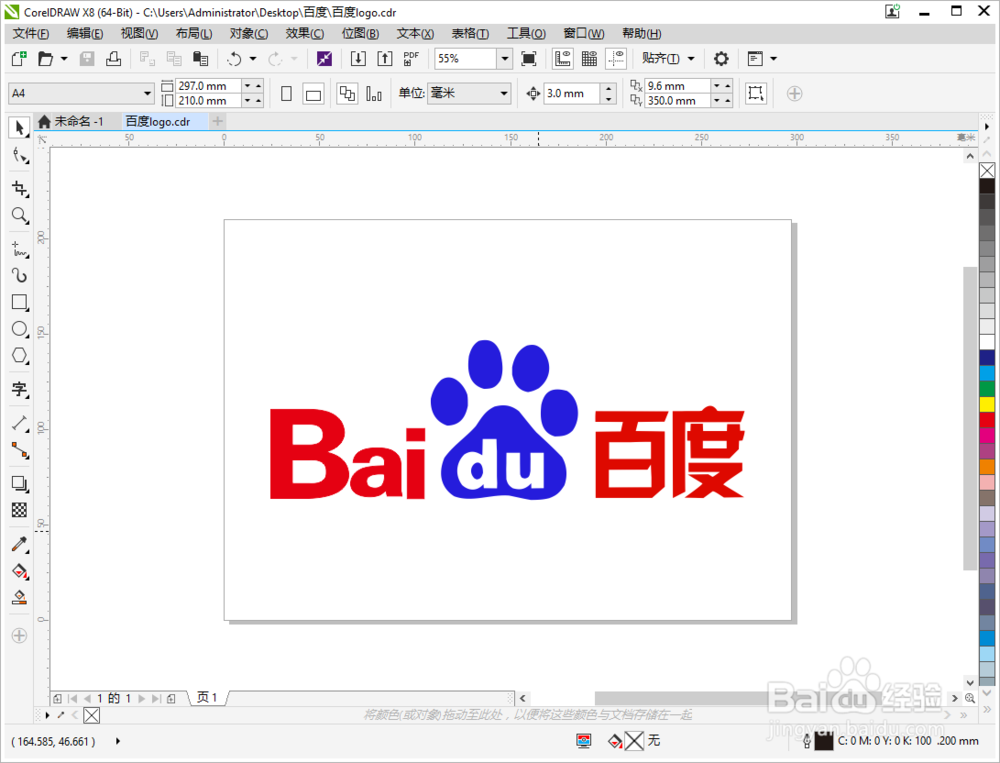Activate the Crop tool
Image resolution: width=1000 pixels, height=763 pixels.
pos(19,188)
